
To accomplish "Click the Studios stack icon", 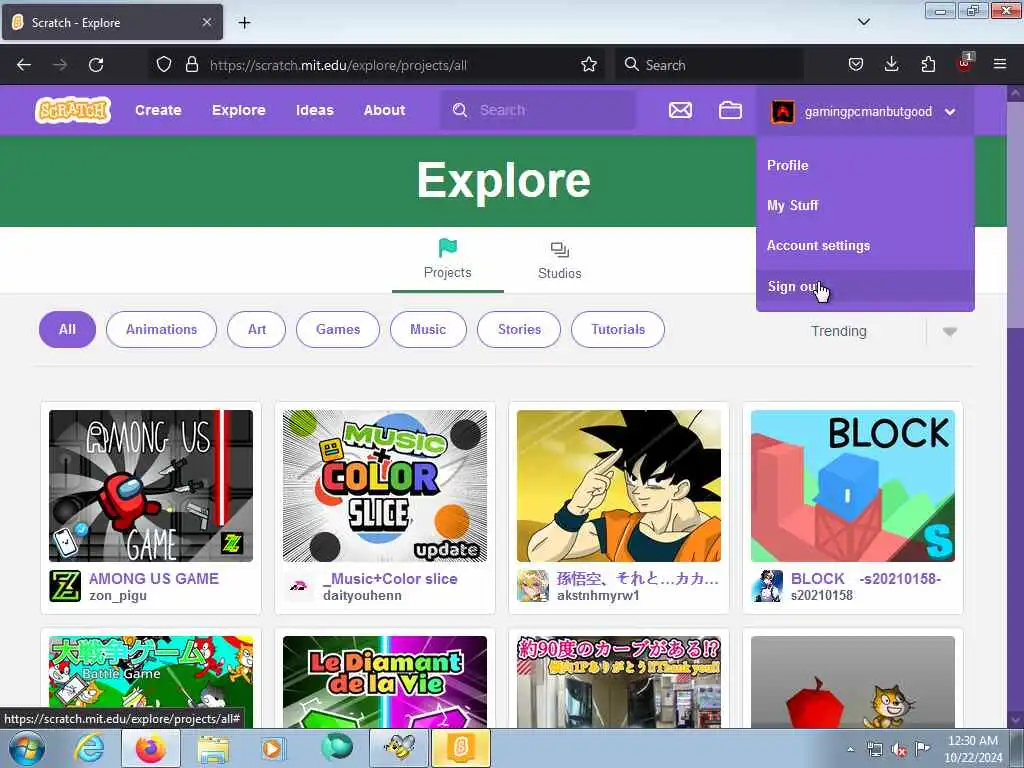I will tap(560, 249).
